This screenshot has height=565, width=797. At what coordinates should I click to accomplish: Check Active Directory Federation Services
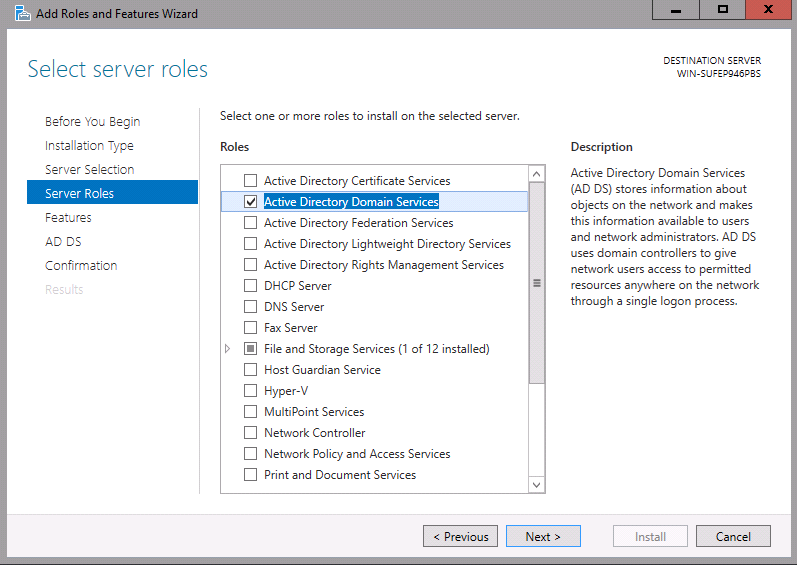tap(250, 223)
